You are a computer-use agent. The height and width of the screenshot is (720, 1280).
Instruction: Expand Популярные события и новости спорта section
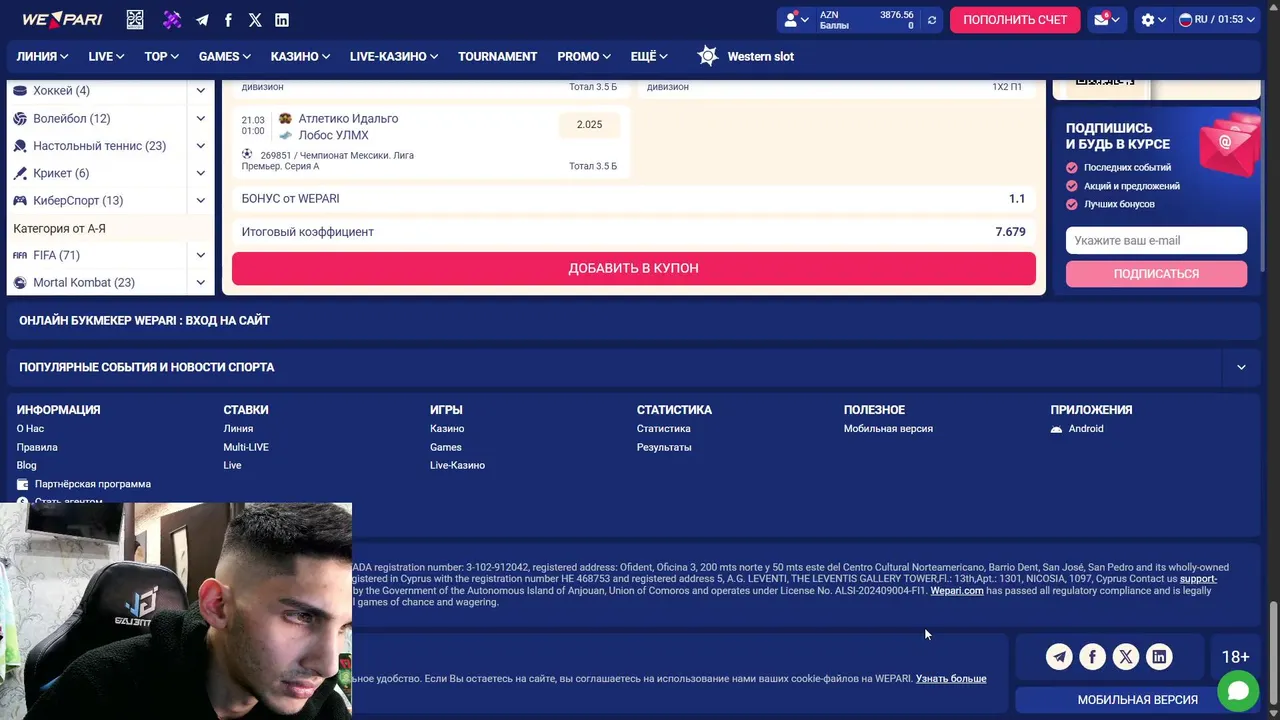click(x=1241, y=367)
